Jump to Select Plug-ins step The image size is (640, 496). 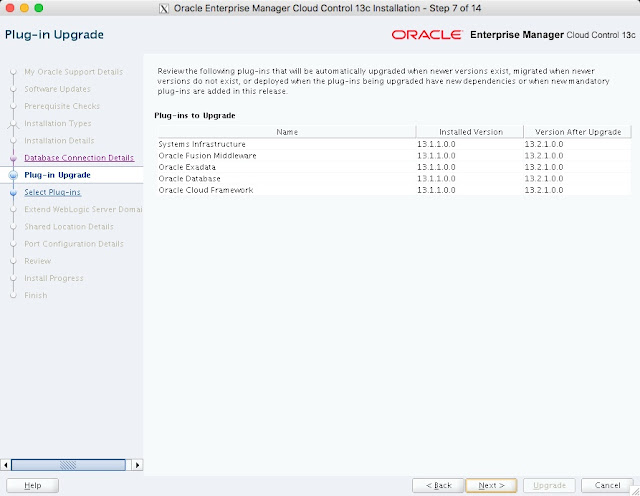coord(52,192)
